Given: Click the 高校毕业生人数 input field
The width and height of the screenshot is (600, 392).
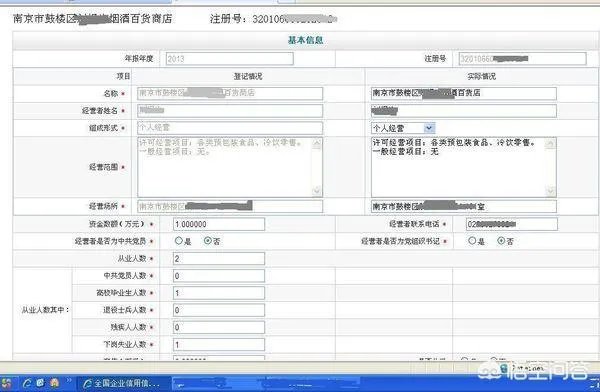Looking at the screenshot, I should pos(218,293).
